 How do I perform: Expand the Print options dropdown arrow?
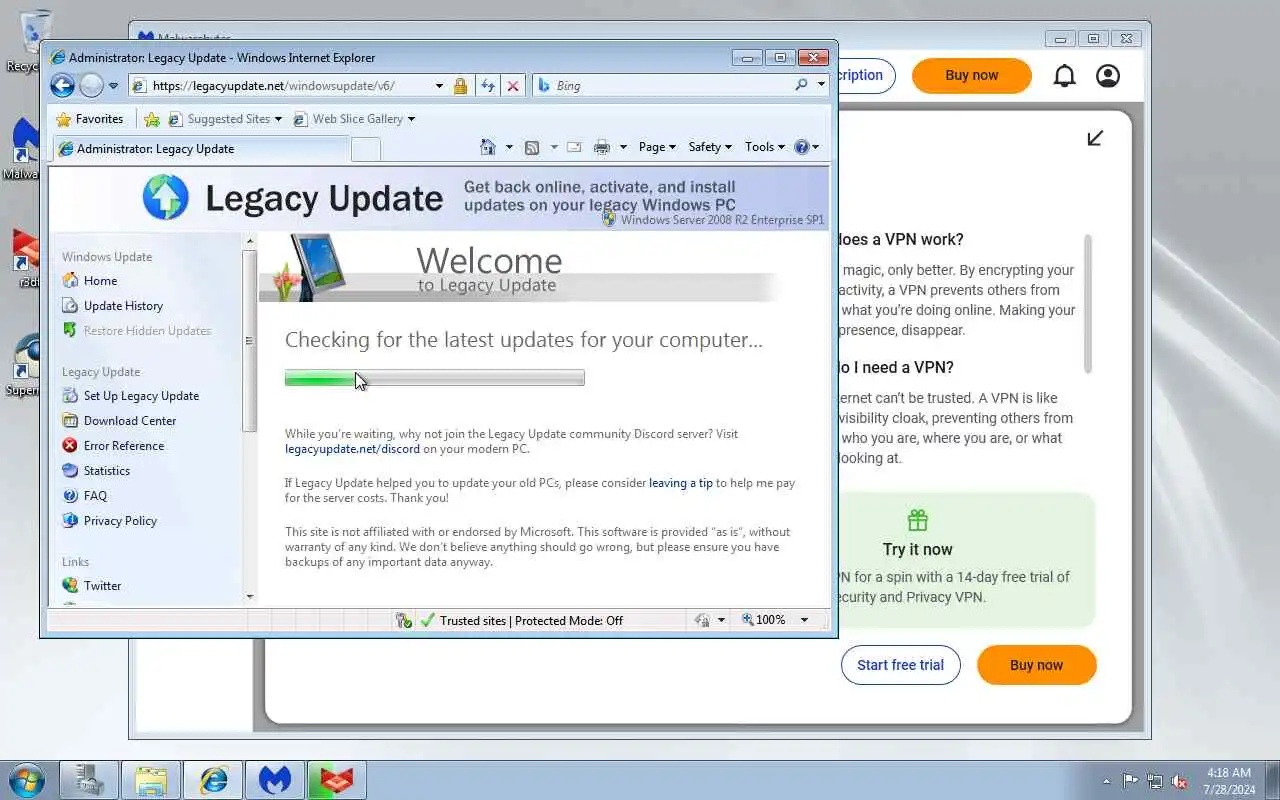622,147
